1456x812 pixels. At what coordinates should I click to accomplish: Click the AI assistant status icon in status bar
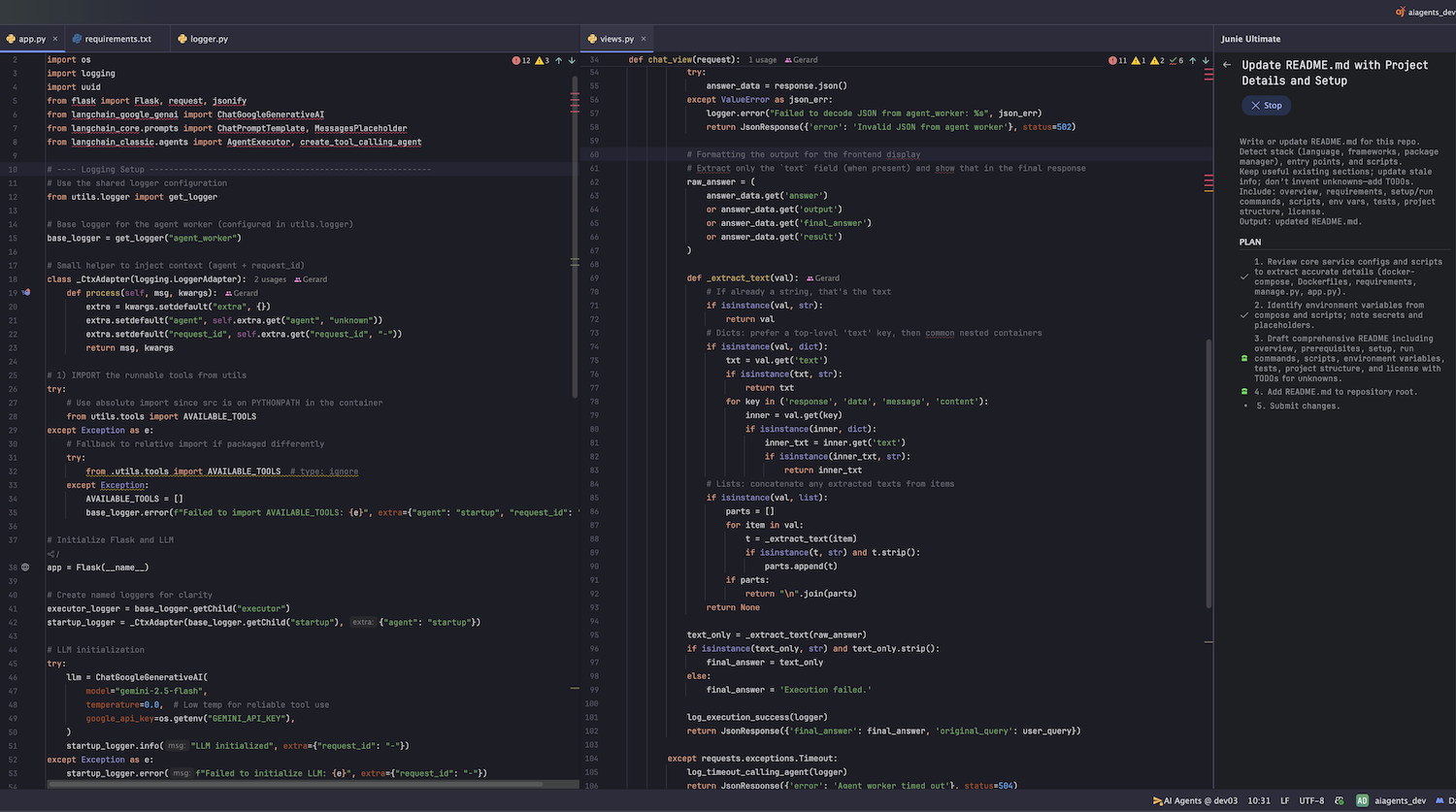tap(1340, 800)
